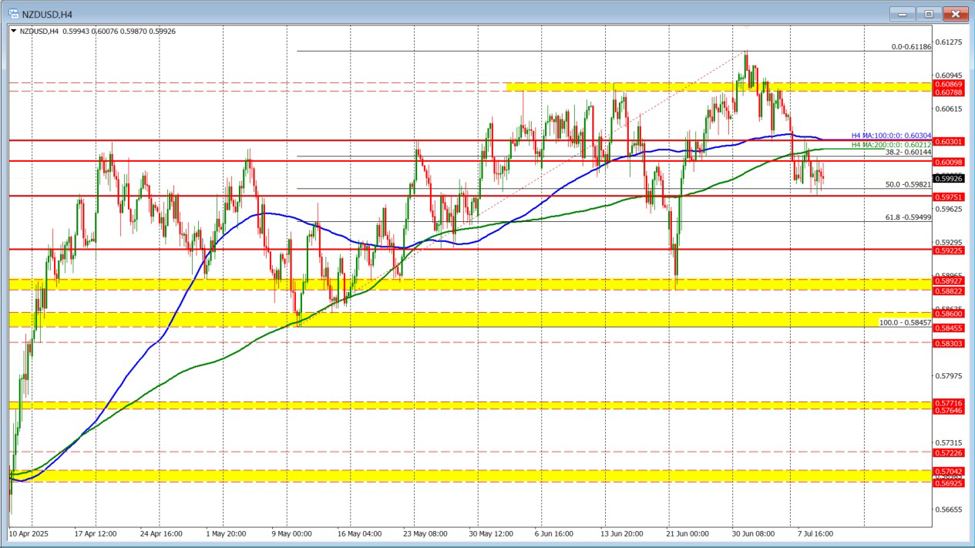This screenshot has width=975, height=548.
Task: Click the small triangle before NZDUSD,H4 header
Action: click(x=14, y=30)
